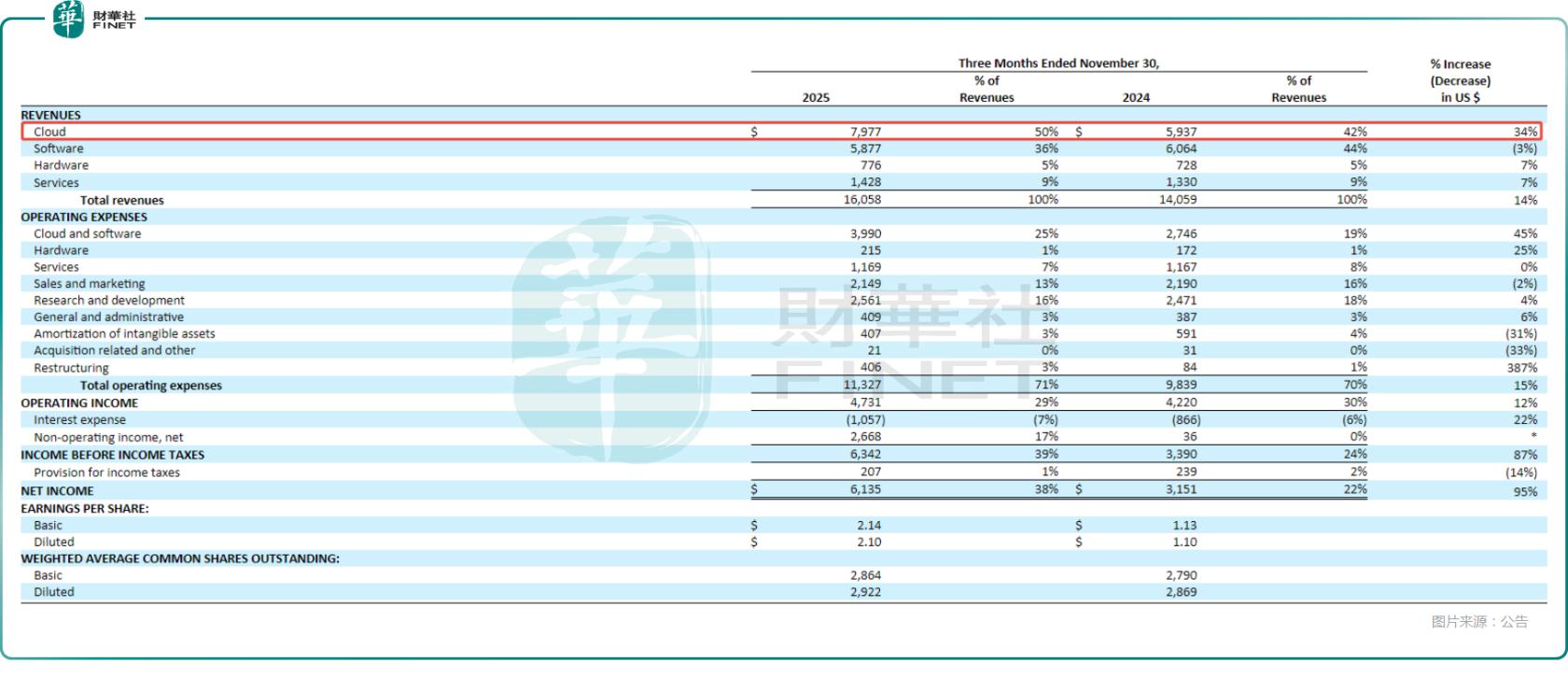Click the % Increase (Decrease) column header
This screenshot has height=677, width=1568.
[x=1460, y=80]
